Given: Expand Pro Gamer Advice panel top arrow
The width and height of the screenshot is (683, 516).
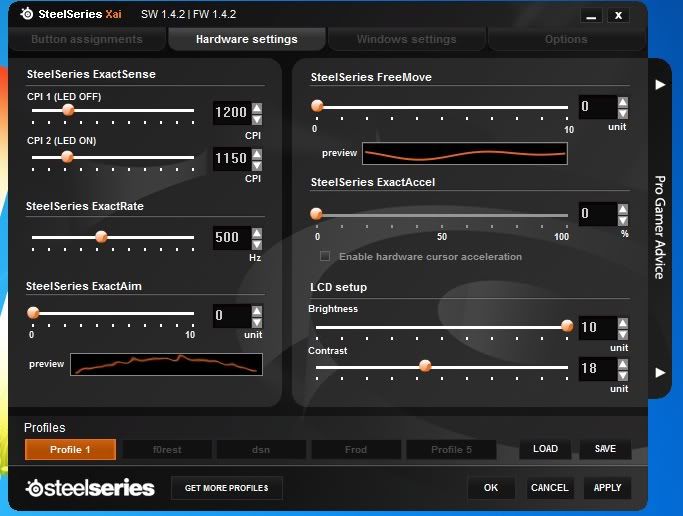Looking at the screenshot, I should click(660, 84).
